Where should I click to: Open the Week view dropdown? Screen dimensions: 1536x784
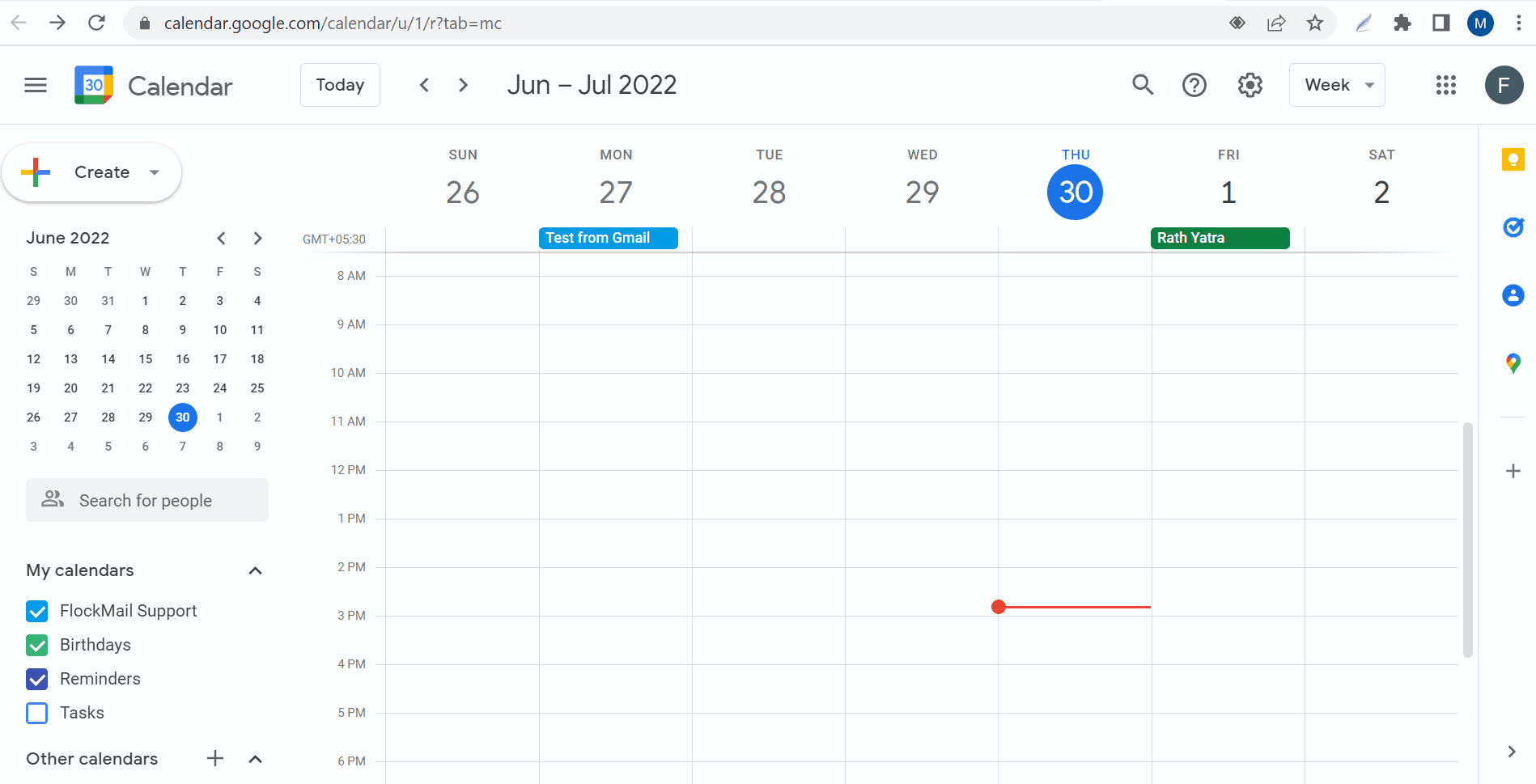point(1337,85)
